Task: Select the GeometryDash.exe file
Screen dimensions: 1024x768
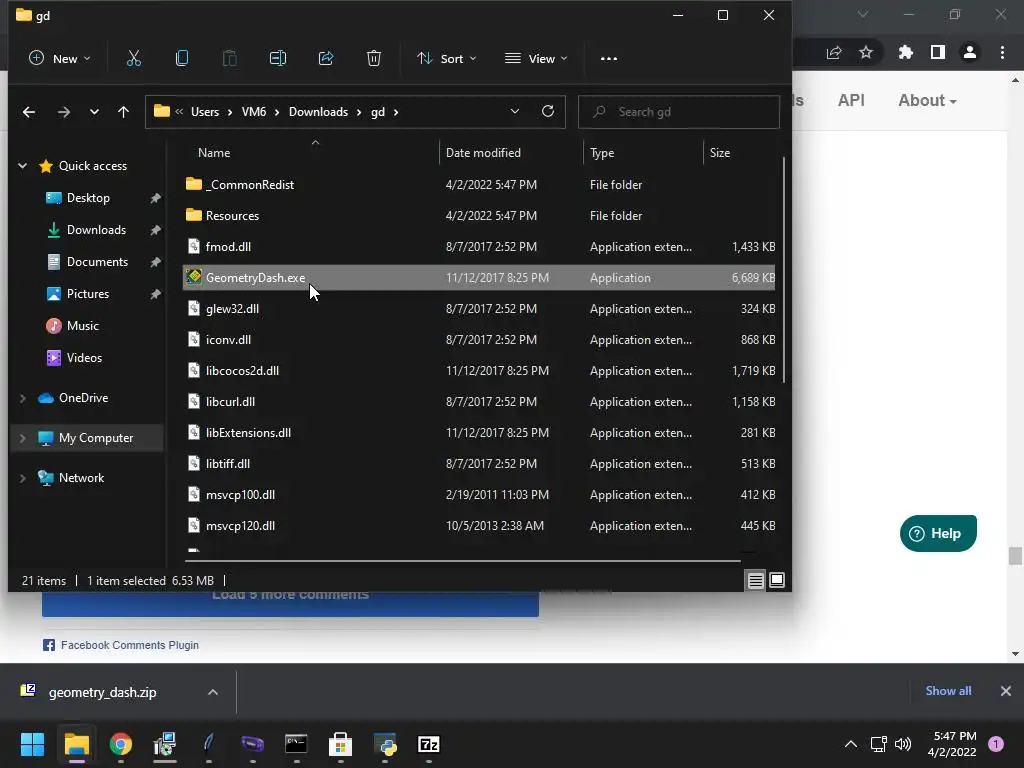Action: [x=479, y=278]
